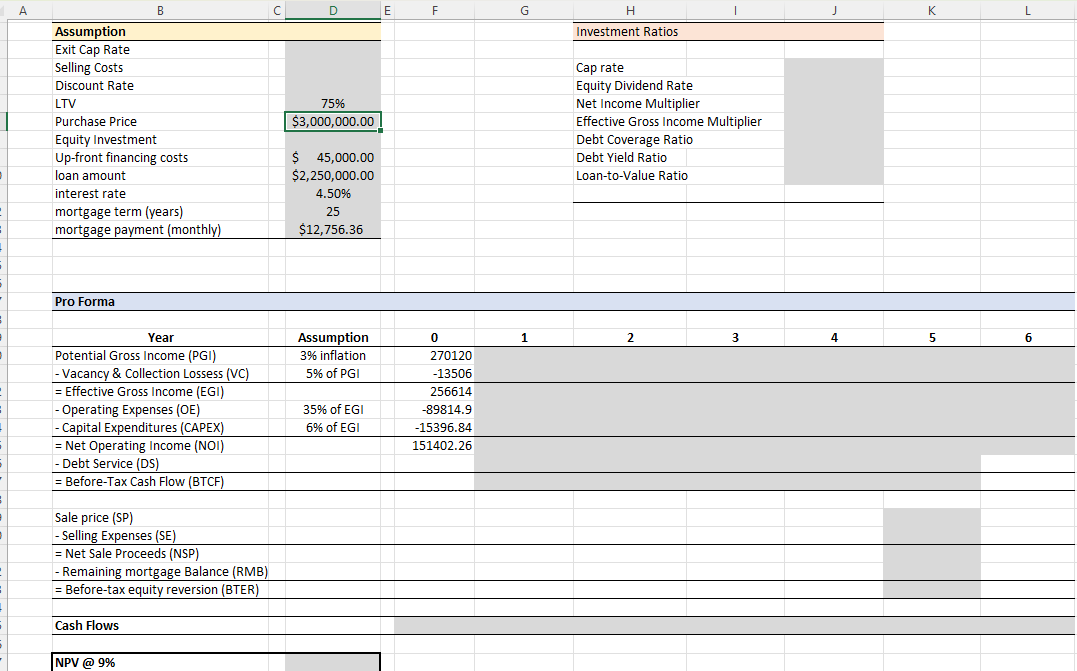
Task: Select CAPEX value -15396.84
Action: point(434,427)
